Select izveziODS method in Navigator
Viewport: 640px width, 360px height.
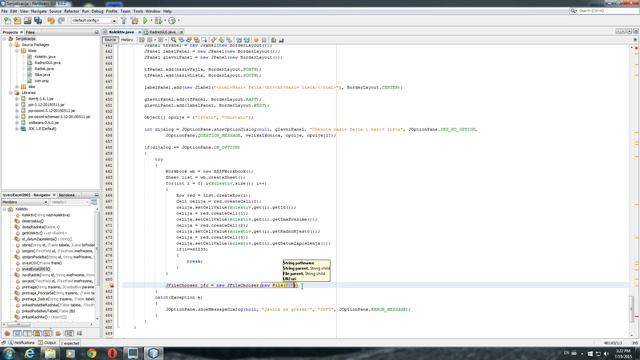pyautogui.click(x=41, y=263)
